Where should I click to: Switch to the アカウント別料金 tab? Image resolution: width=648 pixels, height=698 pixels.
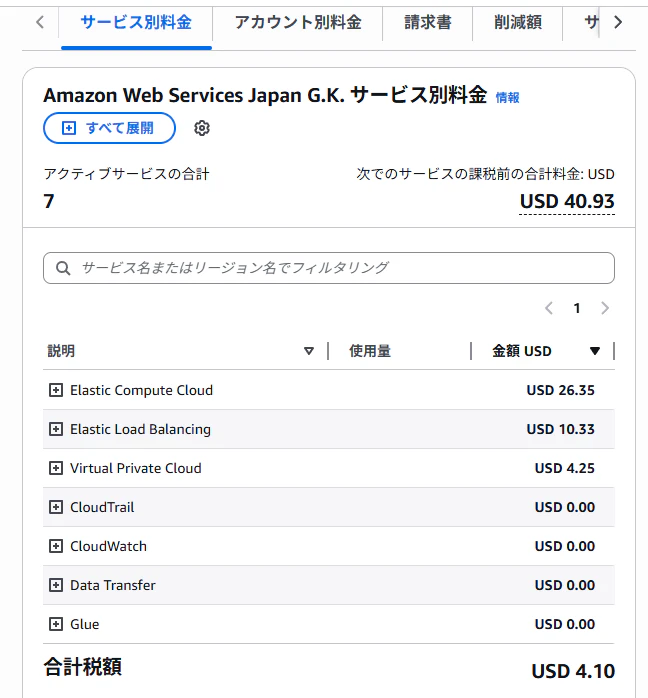(298, 22)
